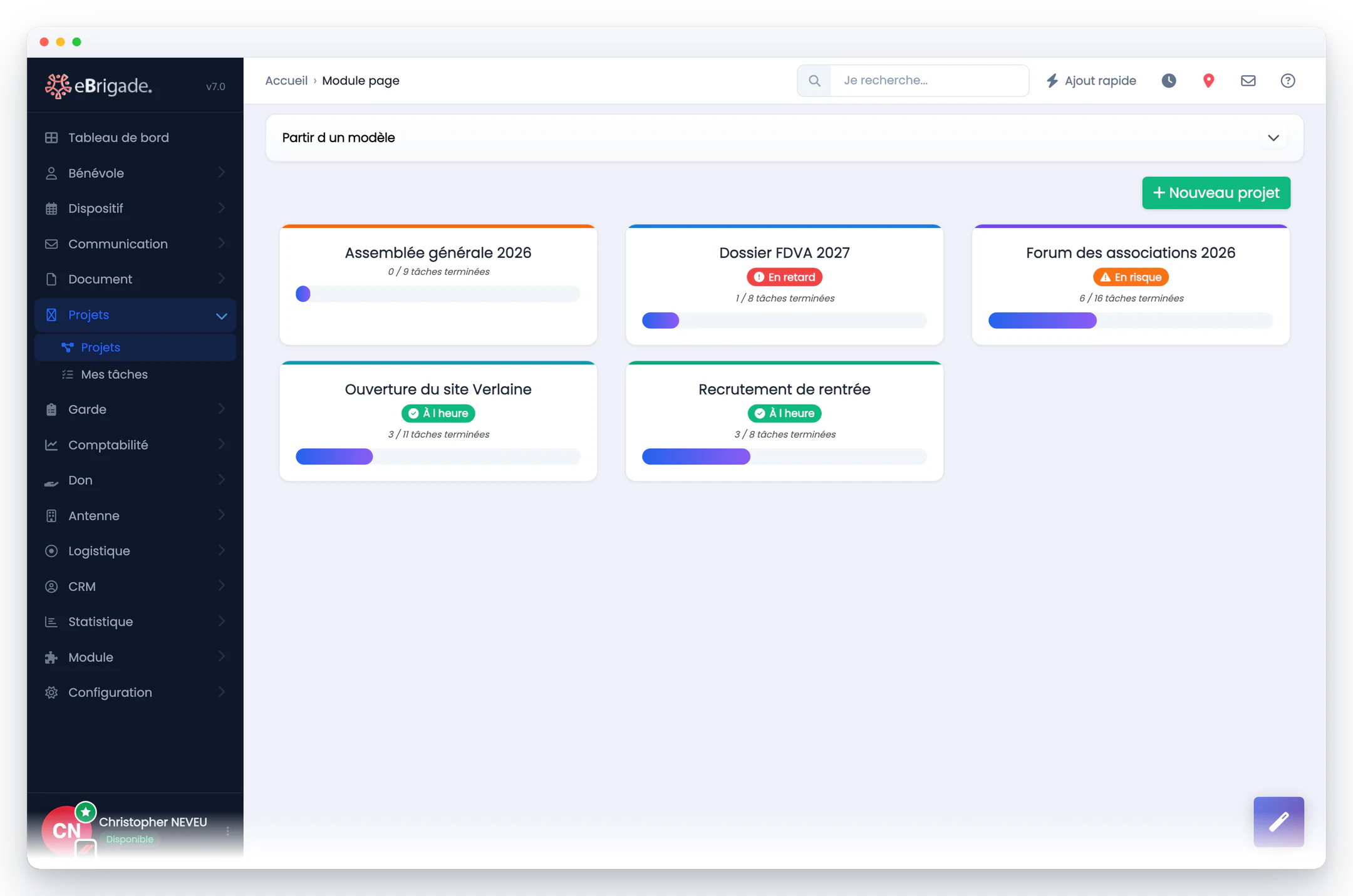Expand the Bénévole submenu chevron
This screenshot has height=896, width=1353.
tap(222, 172)
